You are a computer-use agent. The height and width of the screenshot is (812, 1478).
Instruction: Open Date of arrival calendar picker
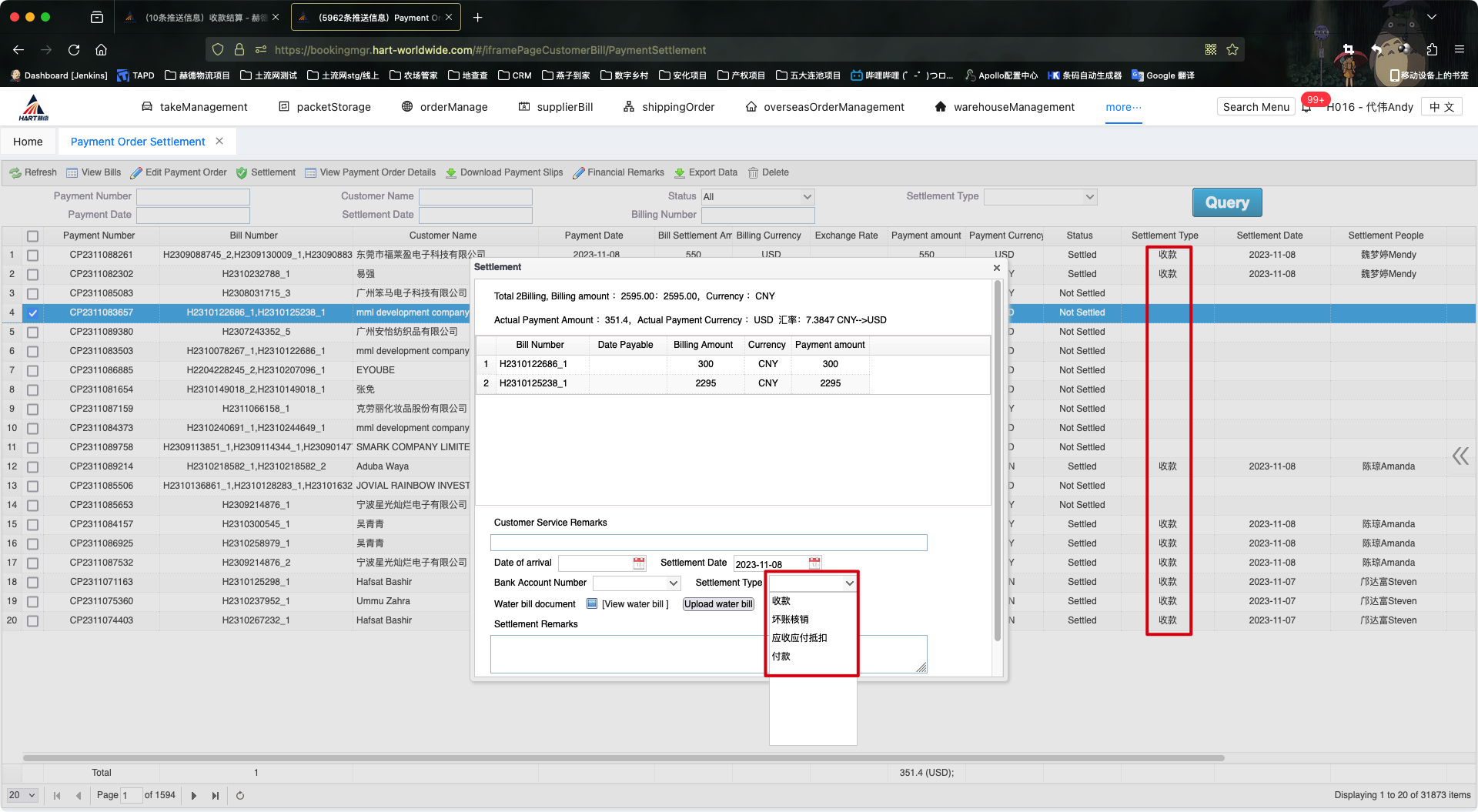click(639, 563)
